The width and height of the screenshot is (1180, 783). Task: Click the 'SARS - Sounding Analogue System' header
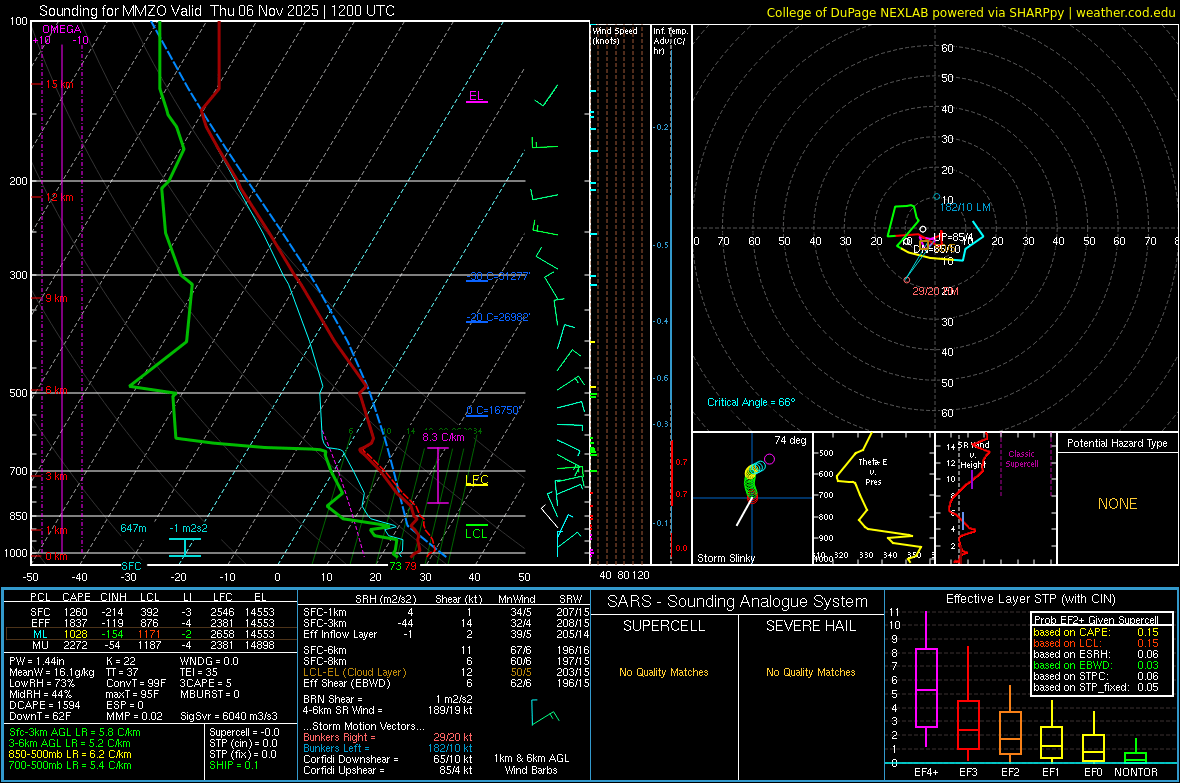[738, 602]
